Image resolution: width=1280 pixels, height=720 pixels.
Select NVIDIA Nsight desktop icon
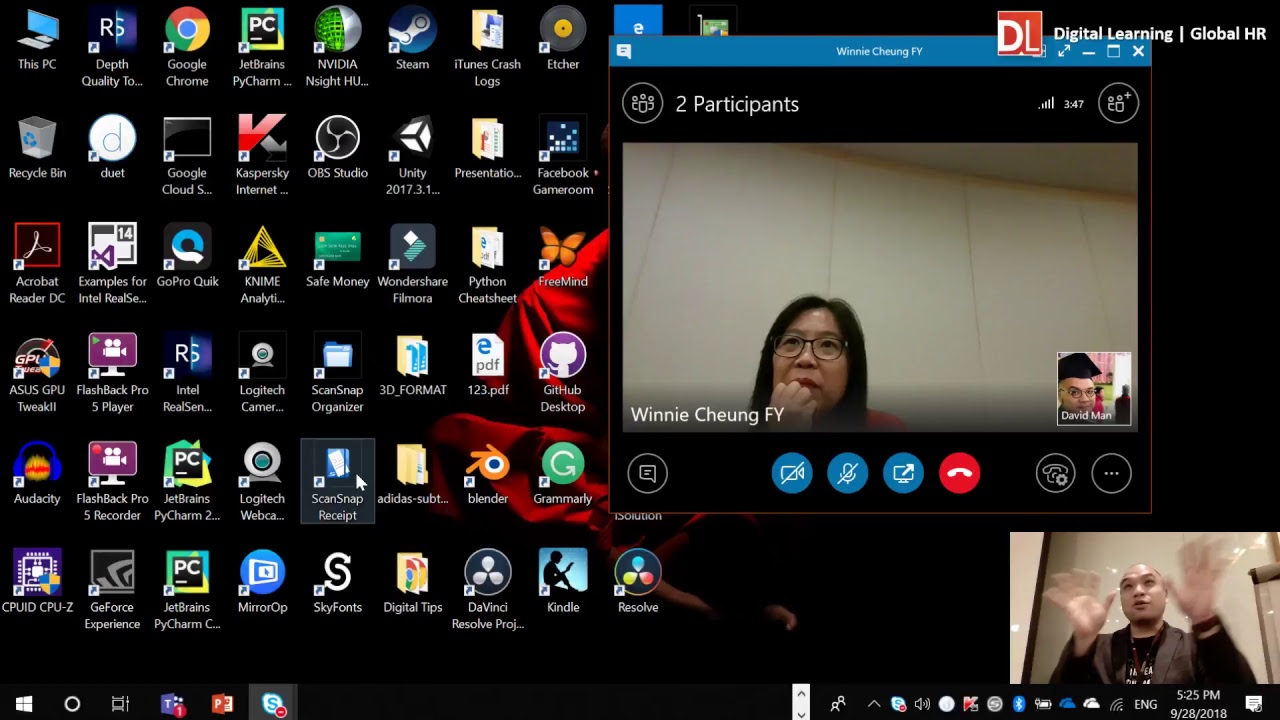pyautogui.click(x=337, y=48)
